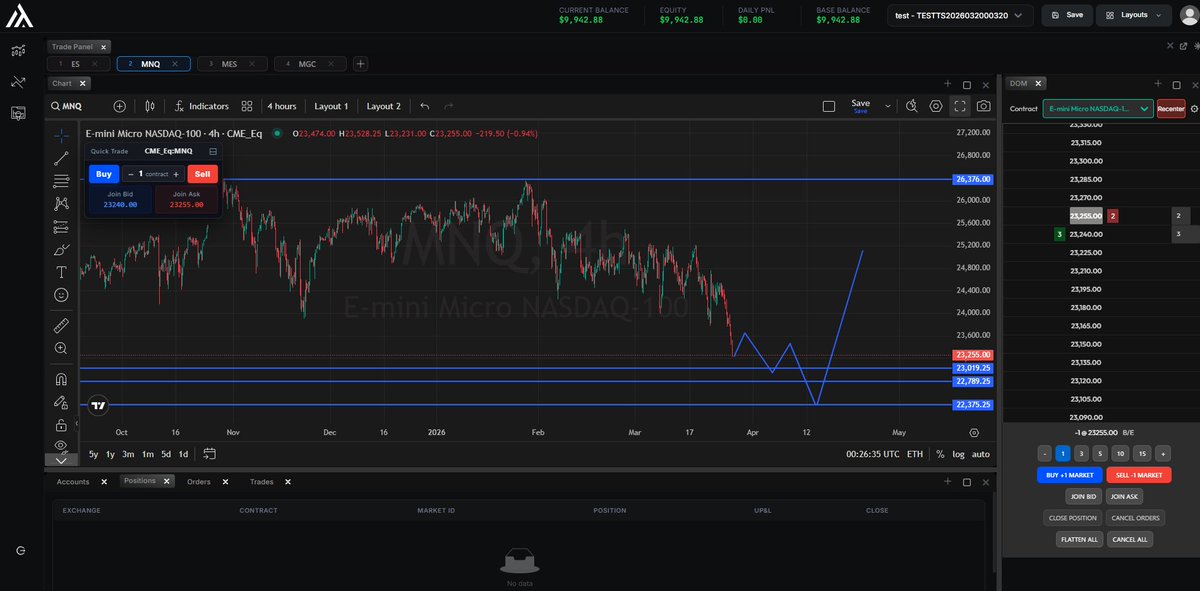This screenshot has width=1200, height=591.
Task: Select the ruler measure tool
Action: (61, 325)
